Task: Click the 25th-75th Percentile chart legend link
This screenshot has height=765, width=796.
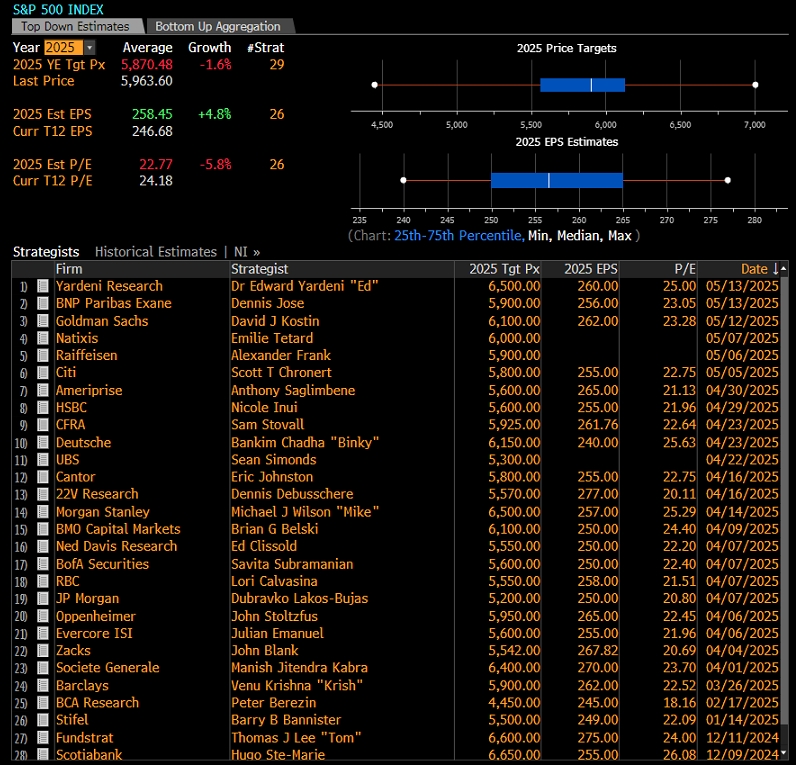Action: click(458, 236)
